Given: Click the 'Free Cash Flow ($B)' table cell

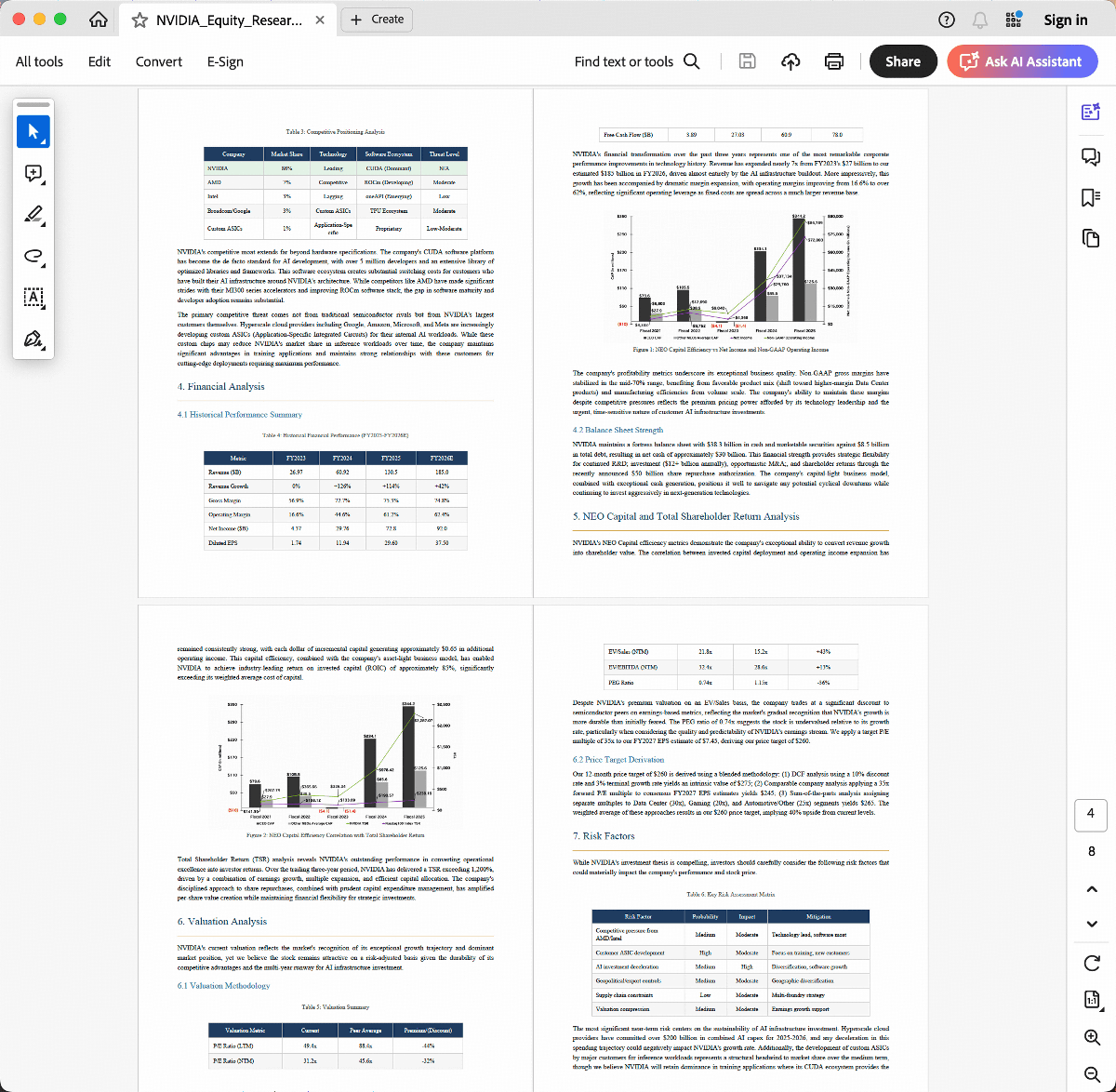Looking at the screenshot, I should tap(628, 135).
